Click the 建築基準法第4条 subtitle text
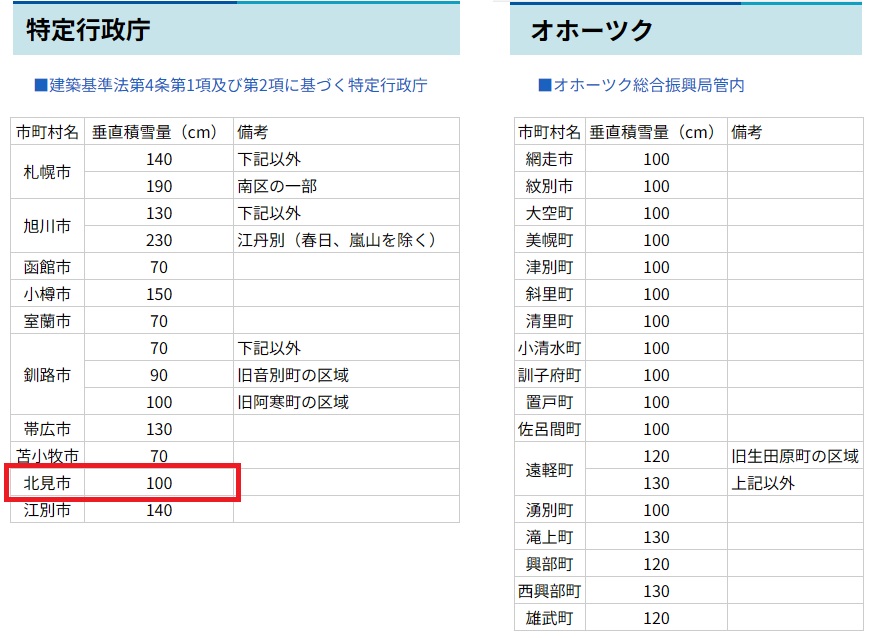 click(x=231, y=86)
